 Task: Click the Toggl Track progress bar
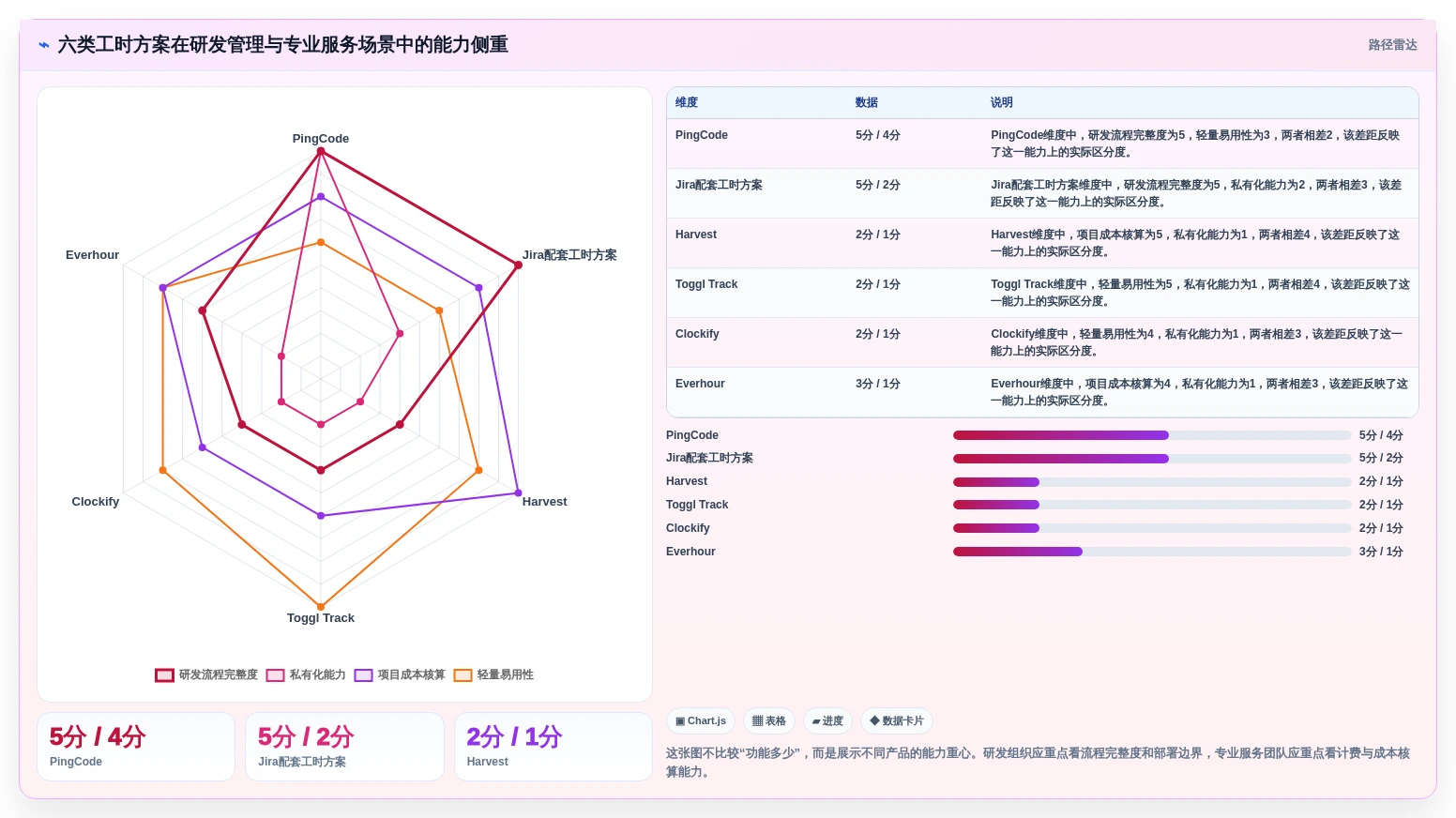1152,505
